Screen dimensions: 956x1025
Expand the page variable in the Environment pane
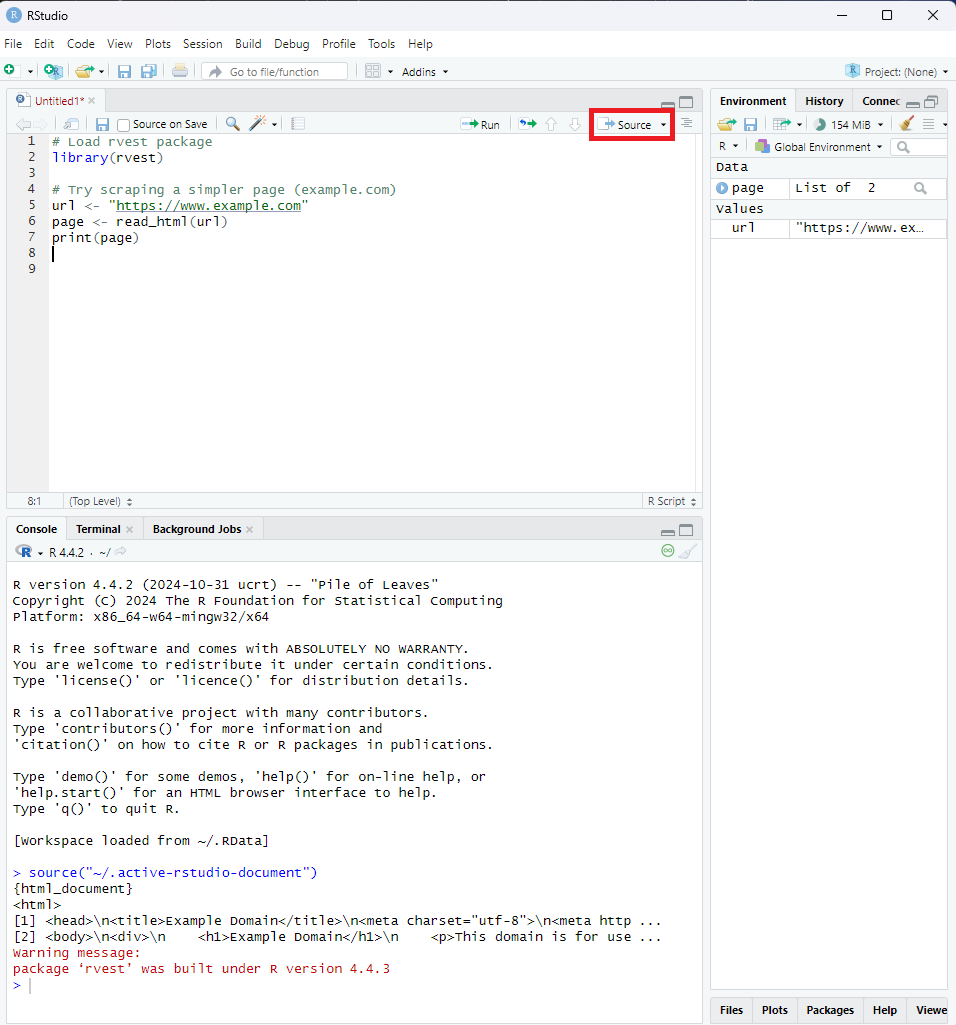725,188
